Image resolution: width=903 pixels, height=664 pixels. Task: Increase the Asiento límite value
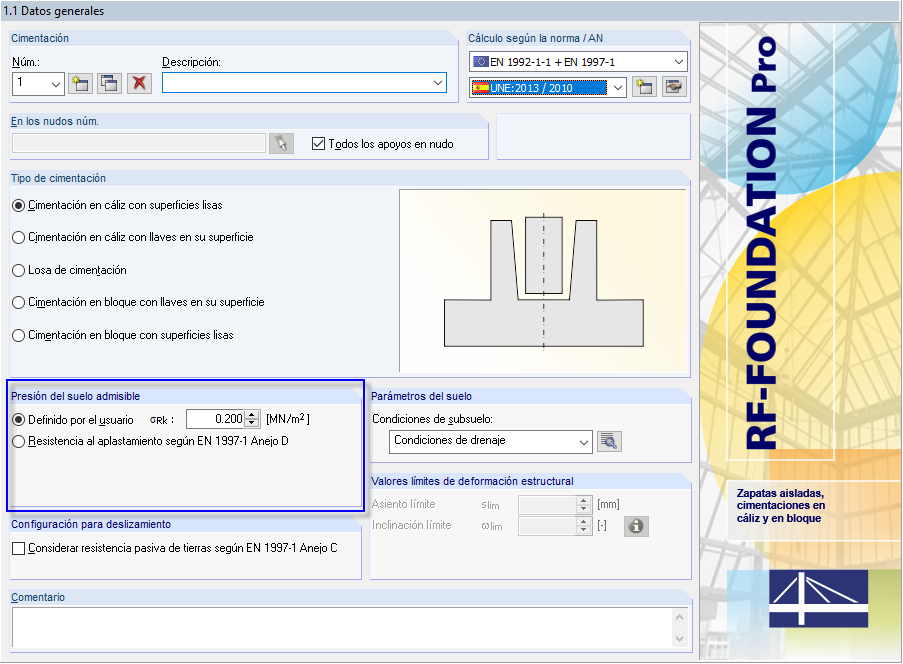583,500
